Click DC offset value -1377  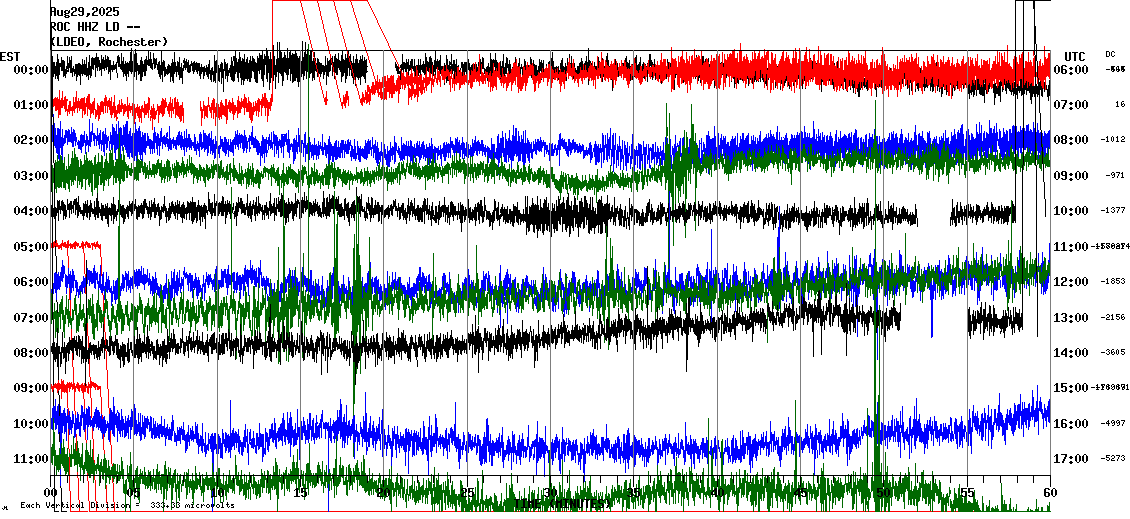point(1113,211)
